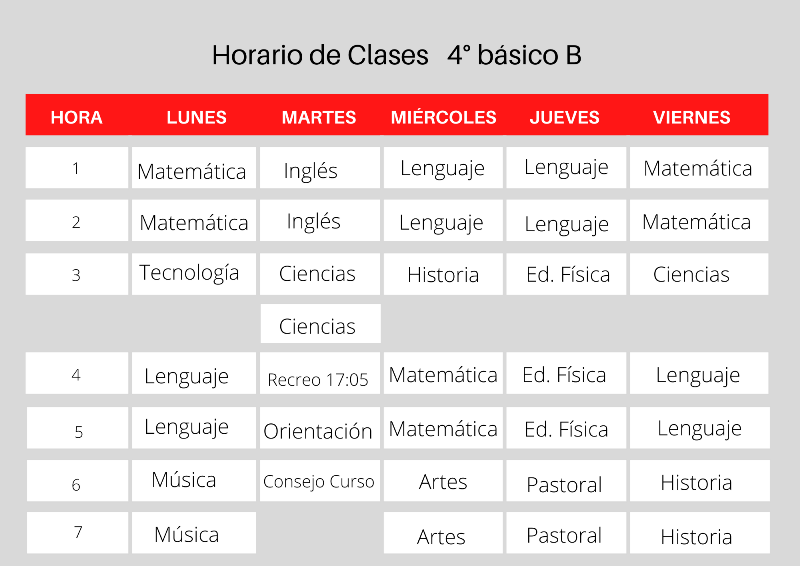
Task: Select the MARTES column header
Action: coord(319,117)
